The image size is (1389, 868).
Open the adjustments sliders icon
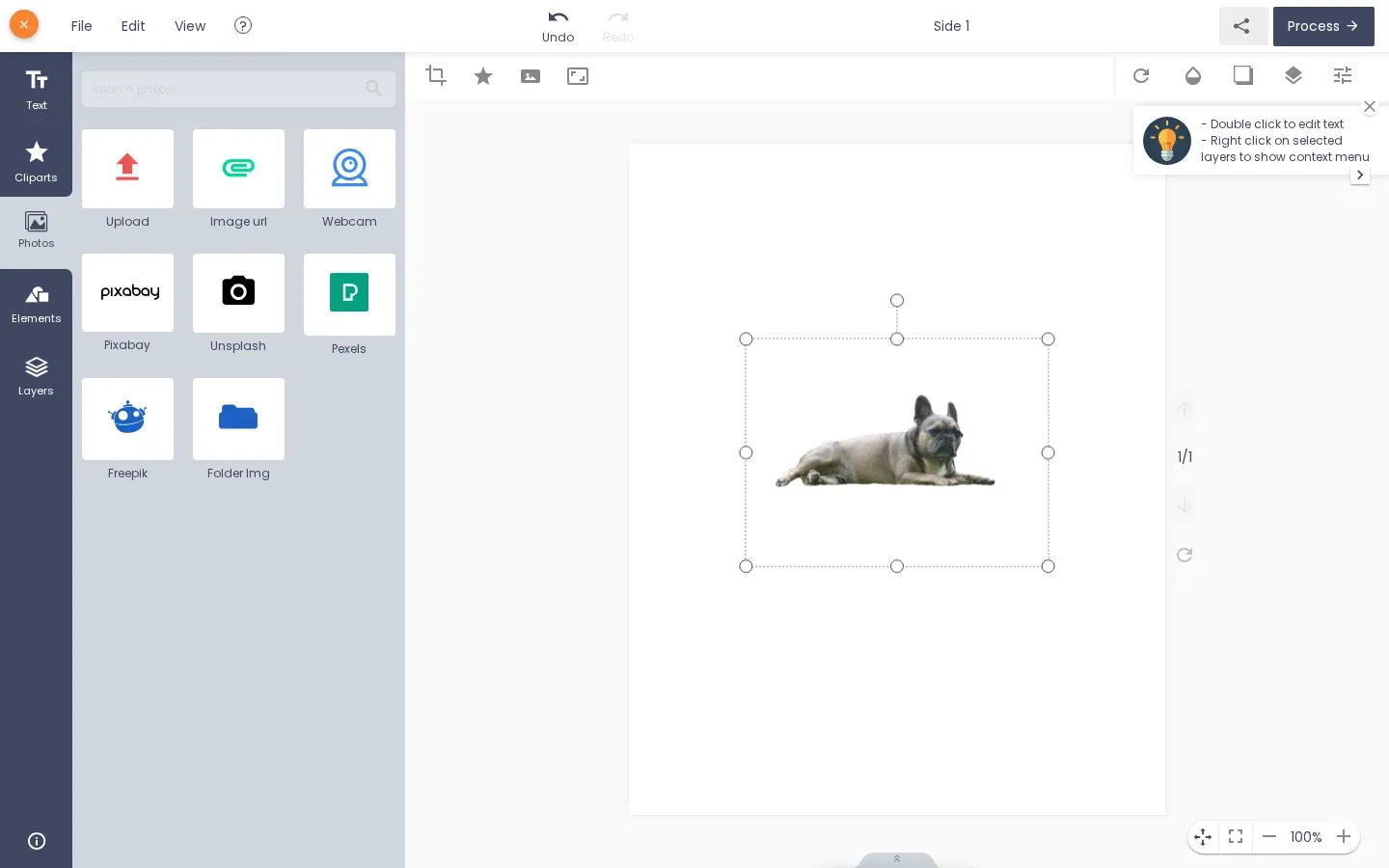pyautogui.click(x=1343, y=75)
